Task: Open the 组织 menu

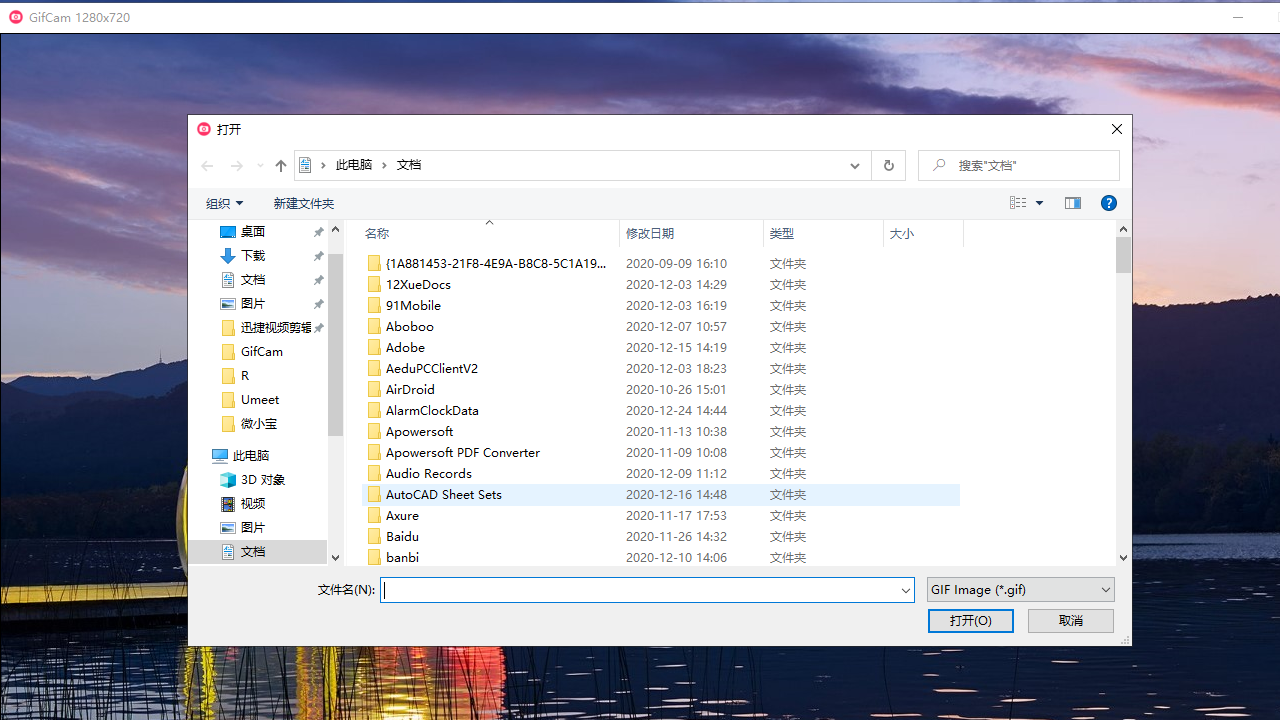Action: pyautogui.click(x=224, y=203)
